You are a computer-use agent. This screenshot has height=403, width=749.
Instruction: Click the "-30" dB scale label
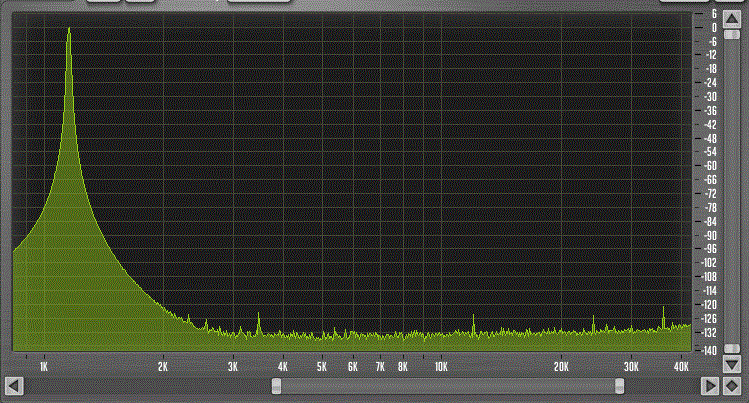pos(711,96)
